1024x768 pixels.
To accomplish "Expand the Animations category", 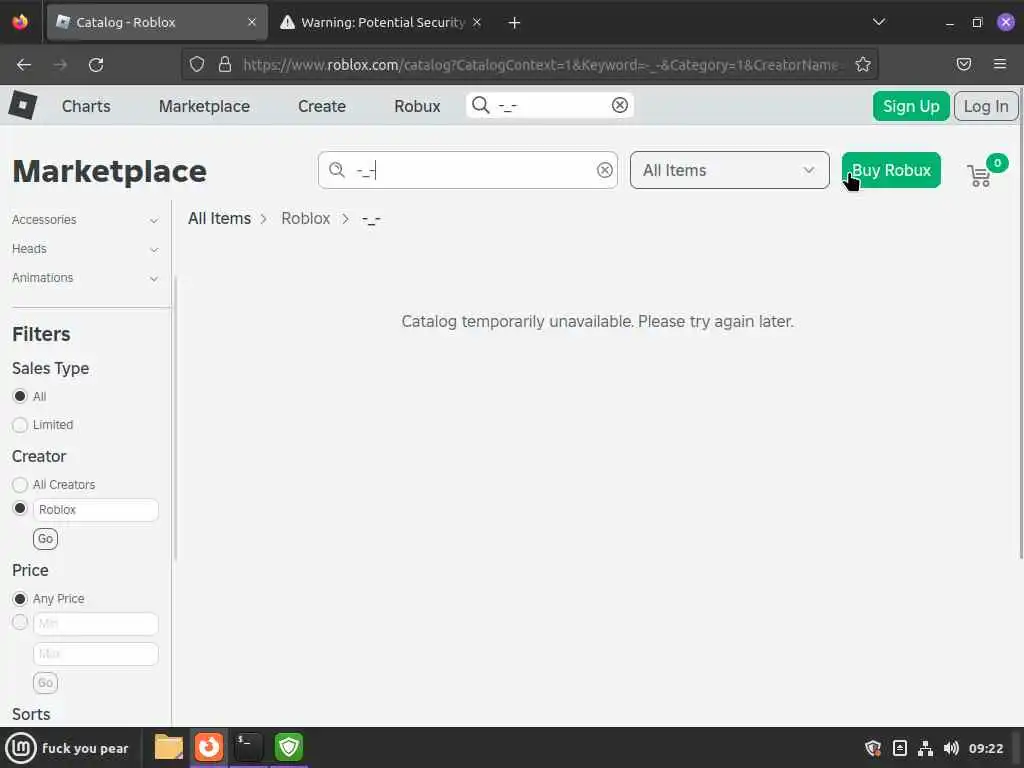I will (x=86, y=278).
